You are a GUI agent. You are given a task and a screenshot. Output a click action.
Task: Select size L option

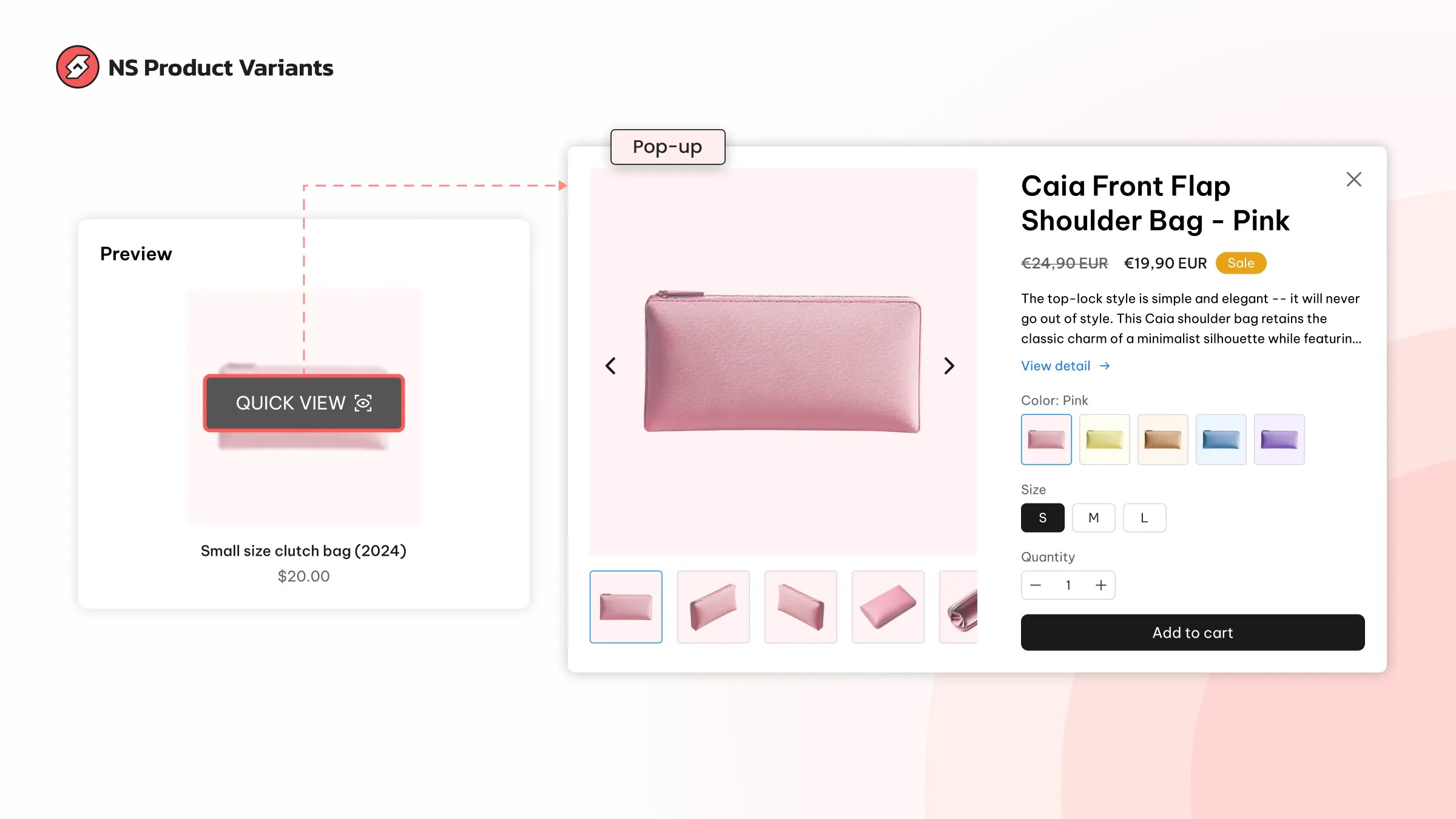[x=1145, y=517]
